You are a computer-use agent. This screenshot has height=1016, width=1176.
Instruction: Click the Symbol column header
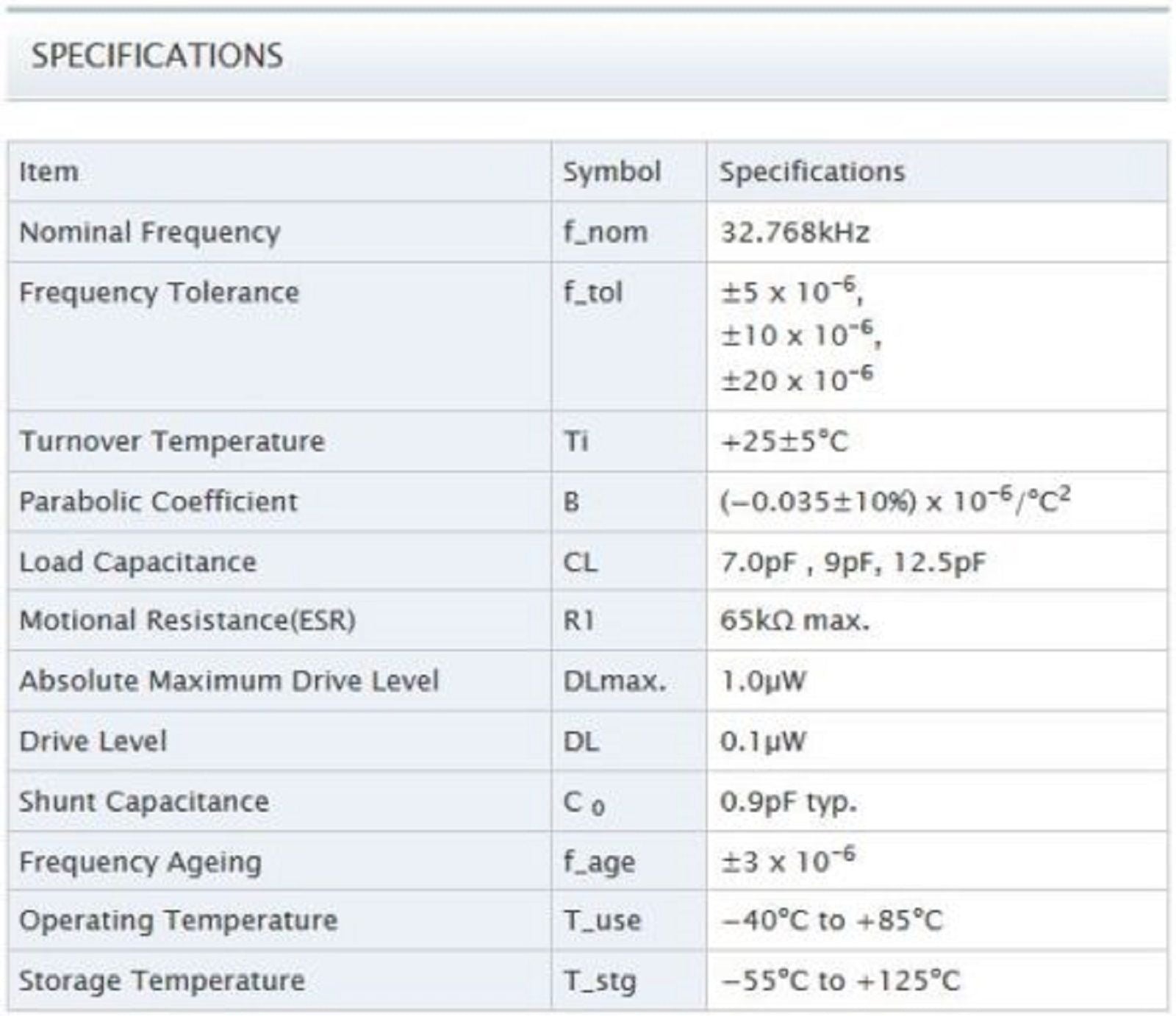612,172
